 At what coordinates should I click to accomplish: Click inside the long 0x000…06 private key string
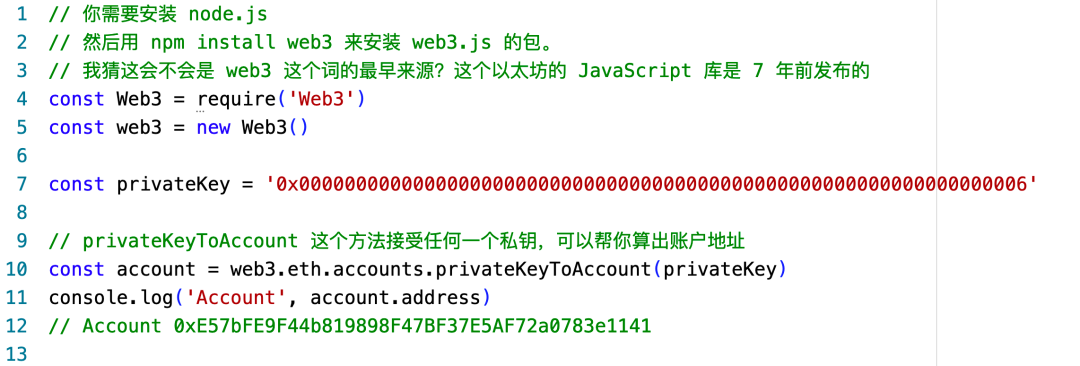point(651,185)
